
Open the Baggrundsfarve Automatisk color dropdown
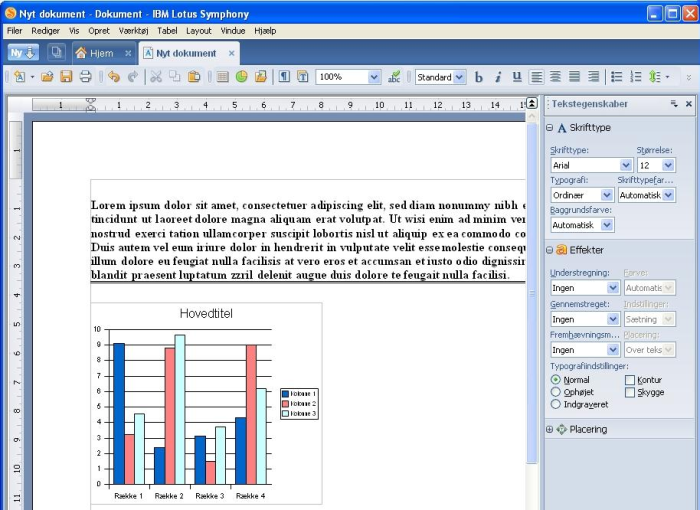607,225
